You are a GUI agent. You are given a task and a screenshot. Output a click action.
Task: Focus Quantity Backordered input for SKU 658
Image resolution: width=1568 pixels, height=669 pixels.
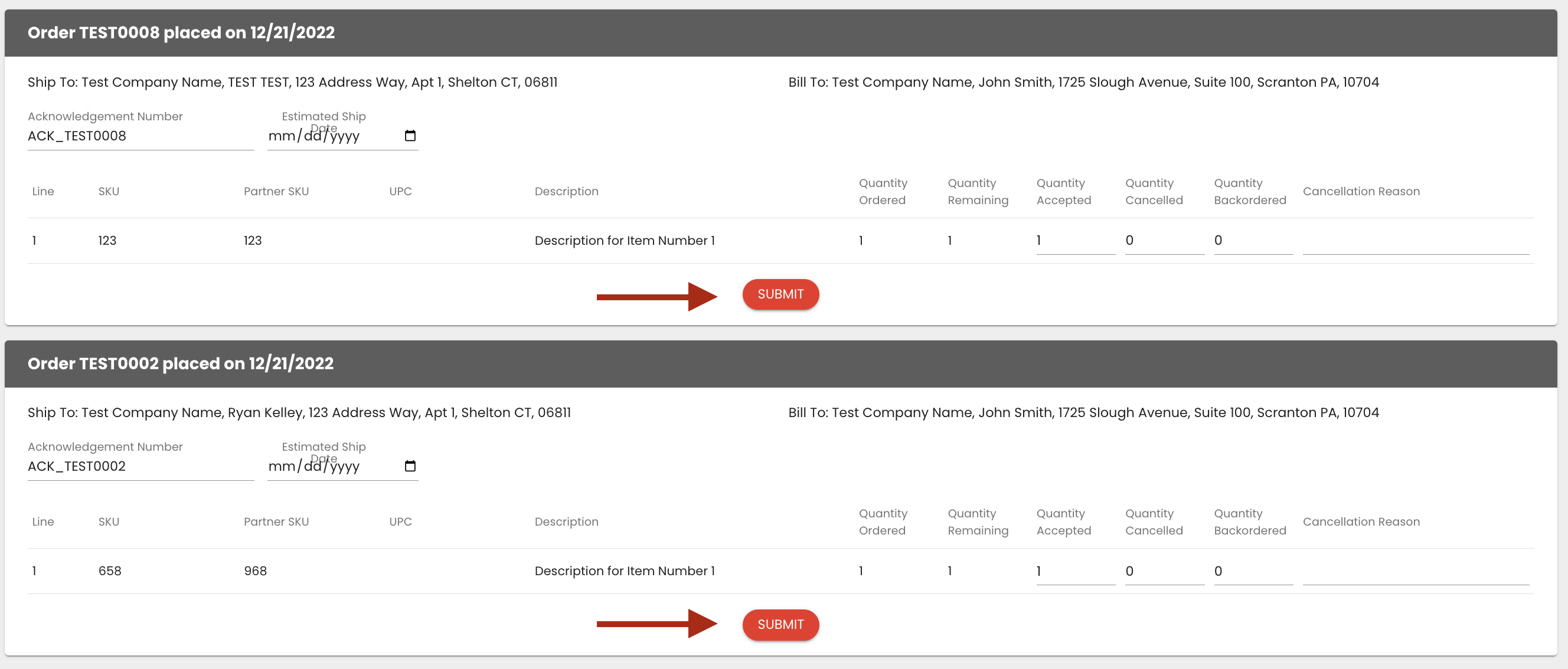click(x=1253, y=572)
